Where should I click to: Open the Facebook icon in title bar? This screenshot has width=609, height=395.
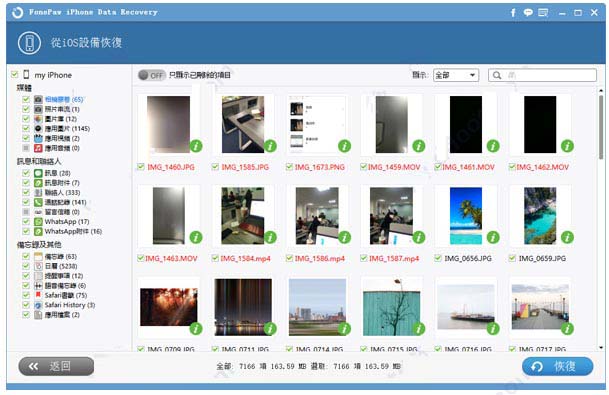[x=513, y=13]
